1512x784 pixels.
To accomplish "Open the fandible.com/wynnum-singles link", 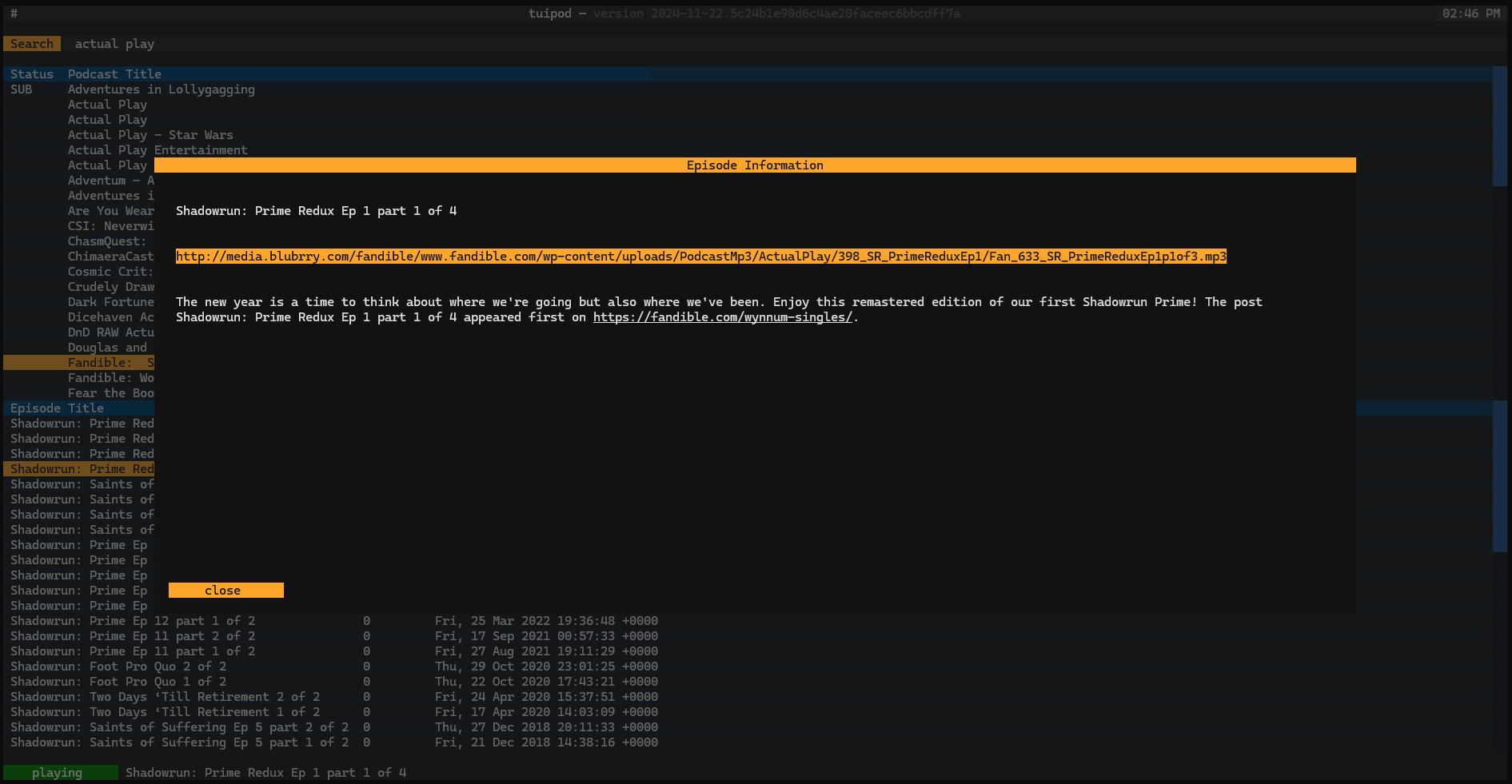I will pos(722,317).
